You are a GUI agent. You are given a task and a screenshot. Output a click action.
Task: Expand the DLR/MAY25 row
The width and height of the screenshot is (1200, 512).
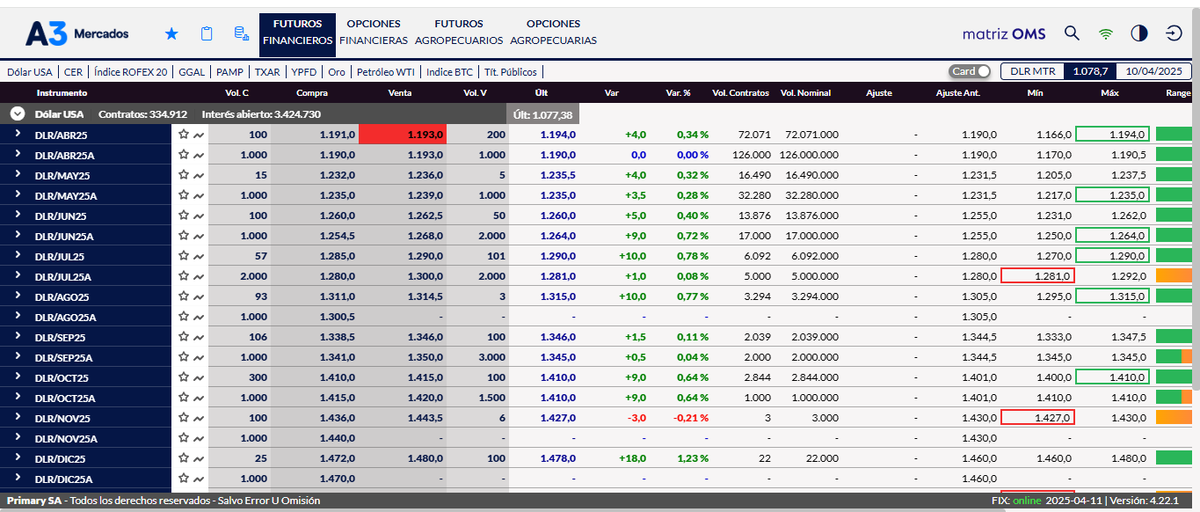(17, 175)
